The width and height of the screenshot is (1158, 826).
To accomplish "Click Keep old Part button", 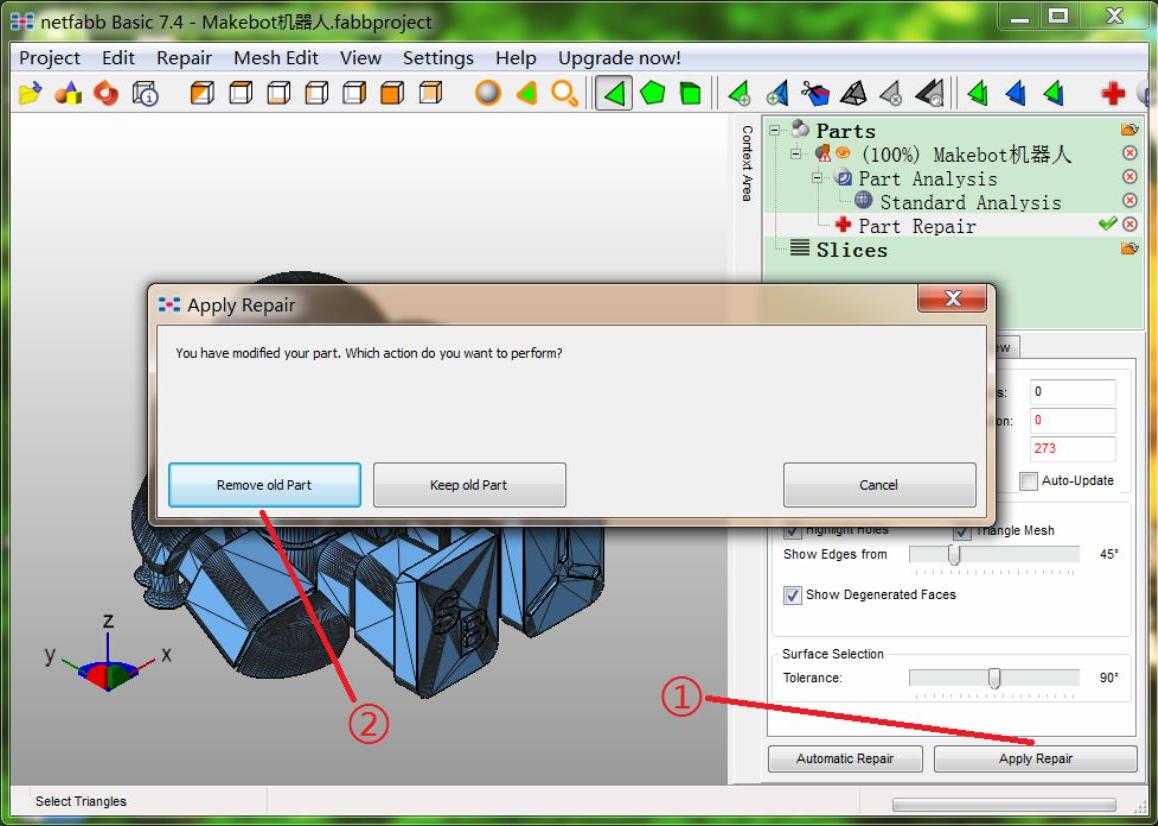I will coord(469,485).
